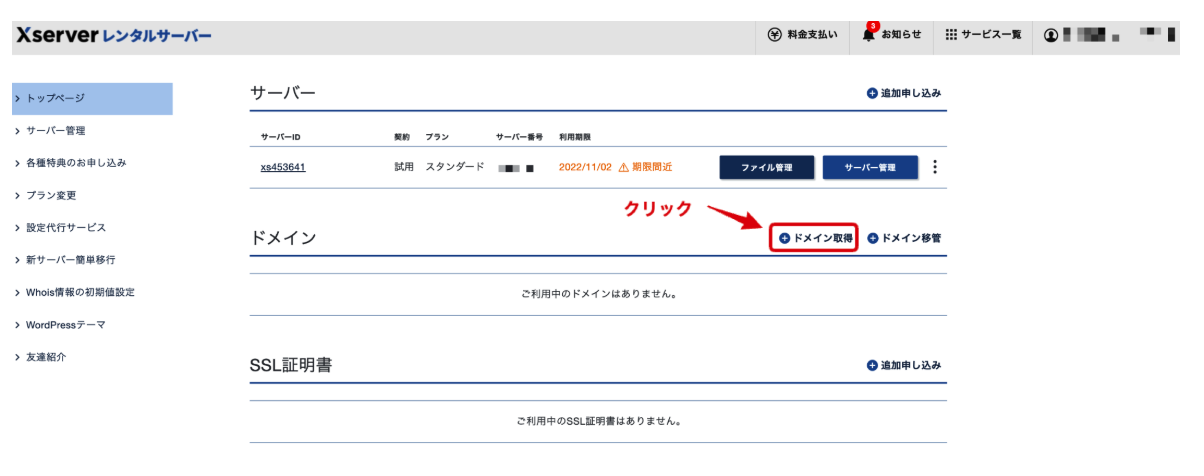The image size is (1204, 476).
Task: Click the サーバーID column header
Action: (280, 136)
